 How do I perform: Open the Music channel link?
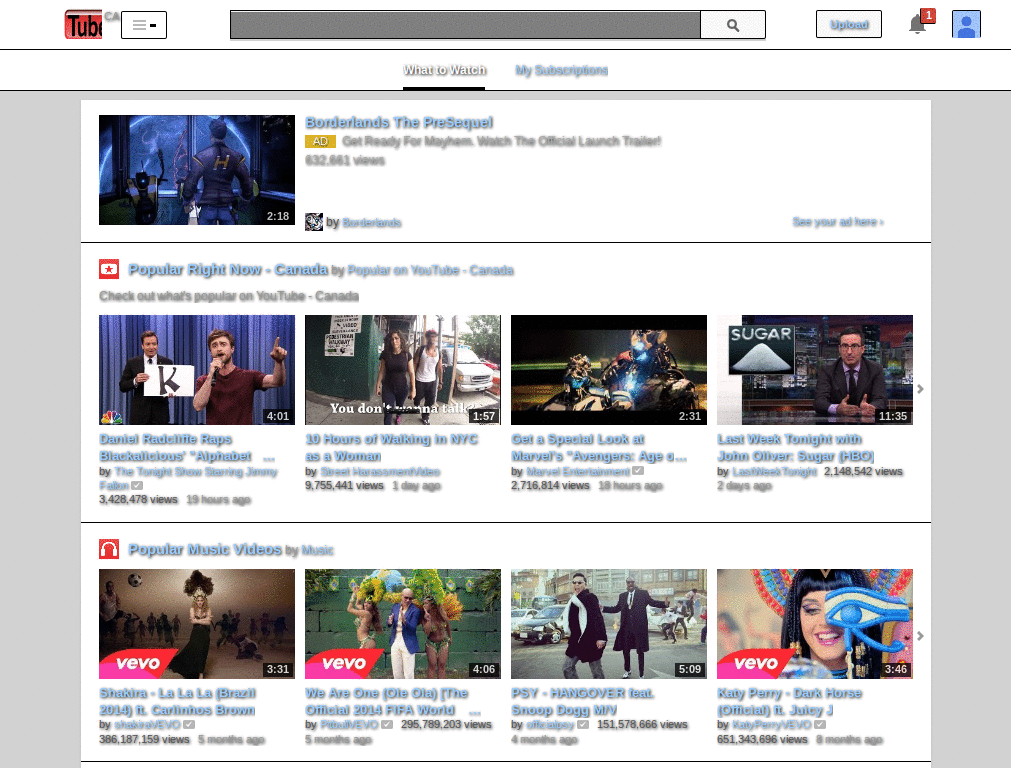pos(317,551)
